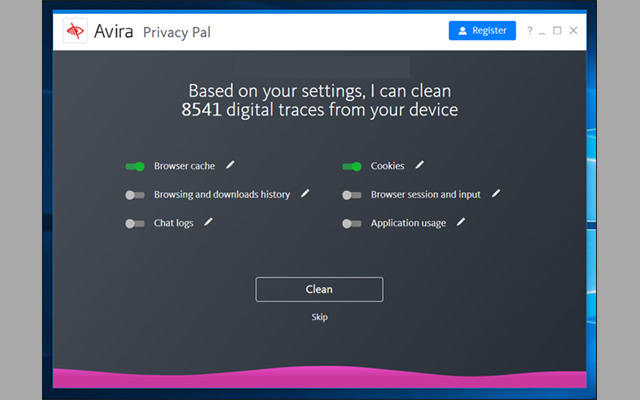The width and height of the screenshot is (640, 400).
Task: Enable the Application usage toggle
Action: coord(352,223)
